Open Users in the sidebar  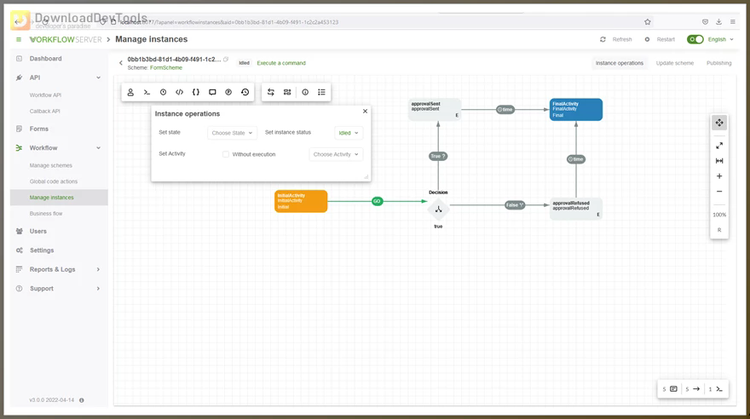pyautogui.click(x=38, y=231)
